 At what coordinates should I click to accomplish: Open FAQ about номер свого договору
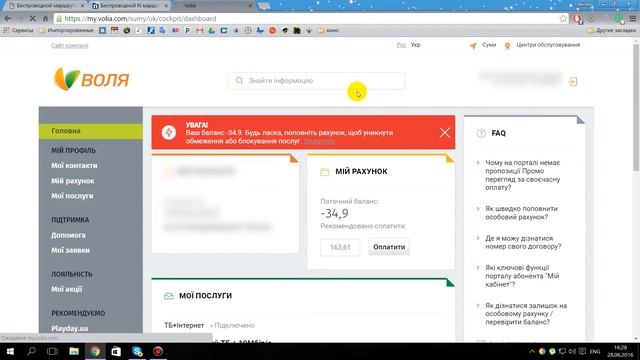(x=523, y=242)
